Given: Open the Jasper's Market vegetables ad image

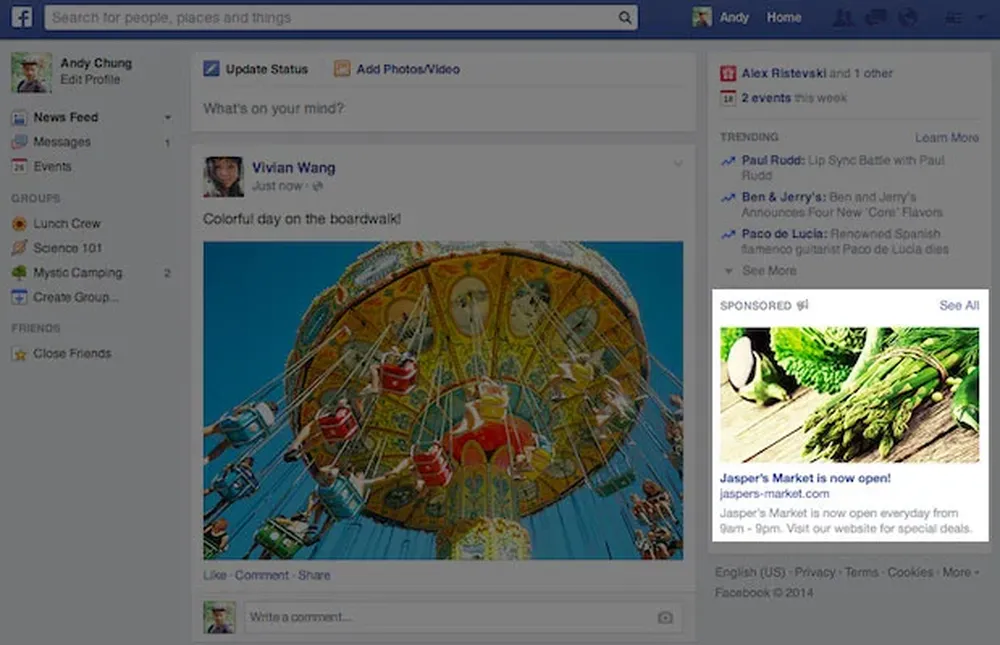Looking at the screenshot, I should point(849,395).
